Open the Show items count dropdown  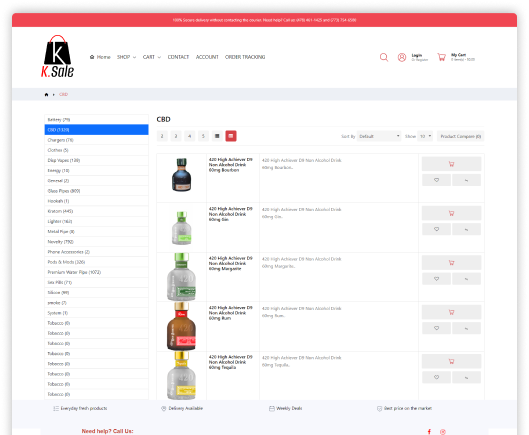(x=425, y=136)
